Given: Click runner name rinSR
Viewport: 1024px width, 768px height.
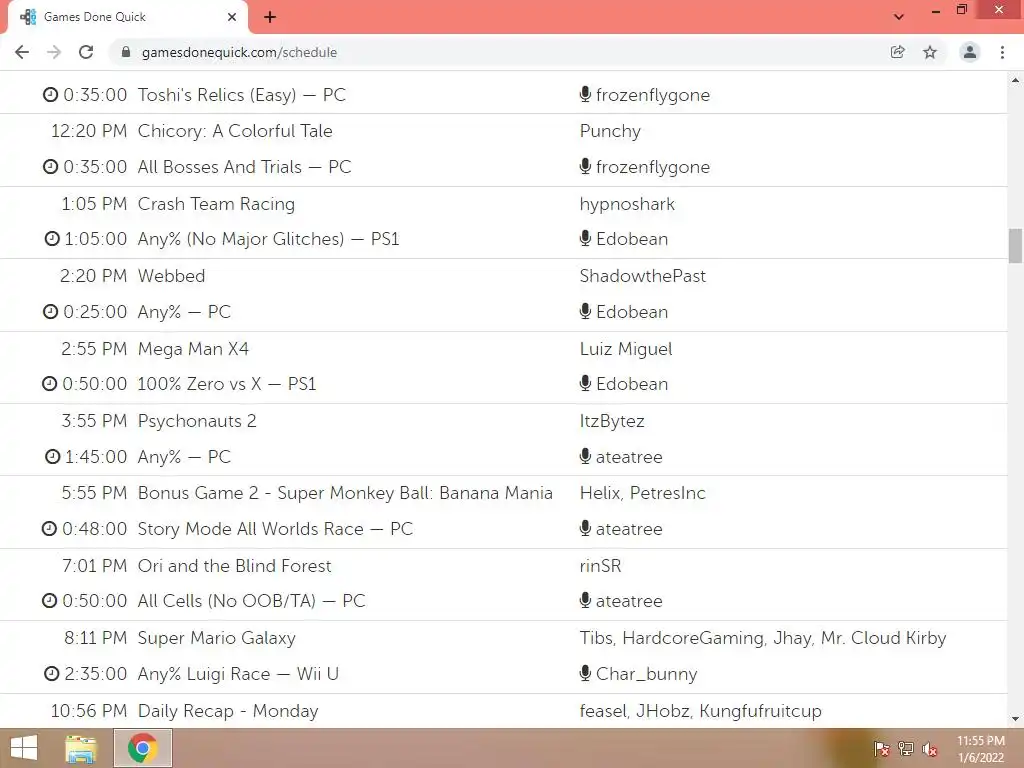Looking at the screenshot, I should click(600, 566).
